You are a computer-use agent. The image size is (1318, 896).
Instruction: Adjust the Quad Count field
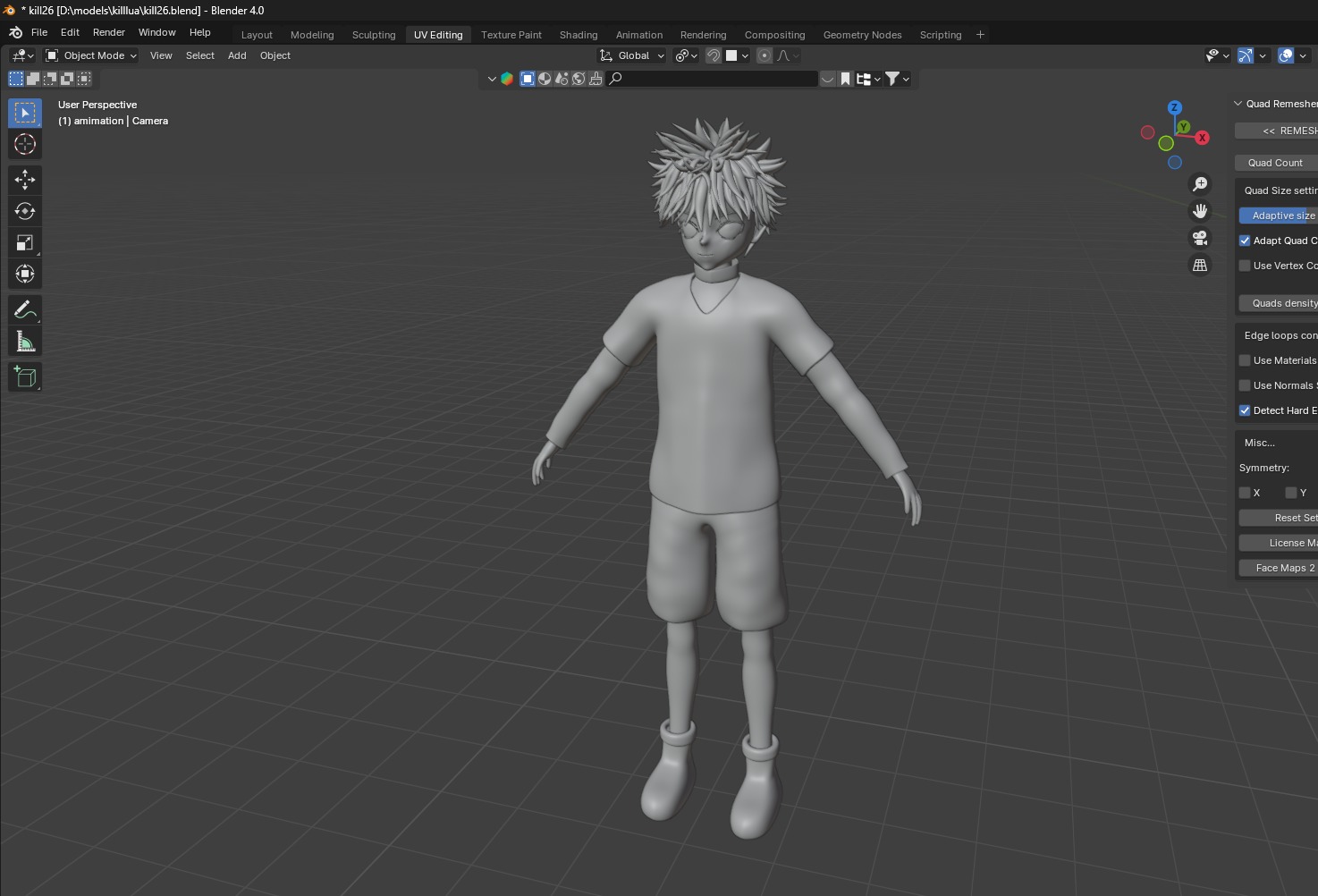coord(1277,163)
